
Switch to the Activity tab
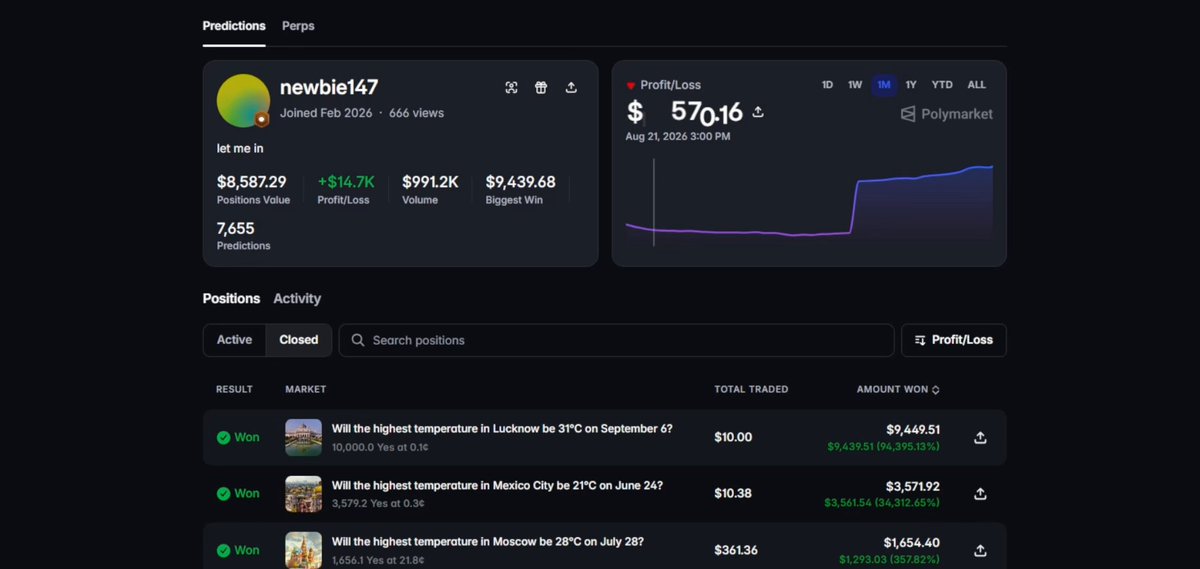coord(297,298)
